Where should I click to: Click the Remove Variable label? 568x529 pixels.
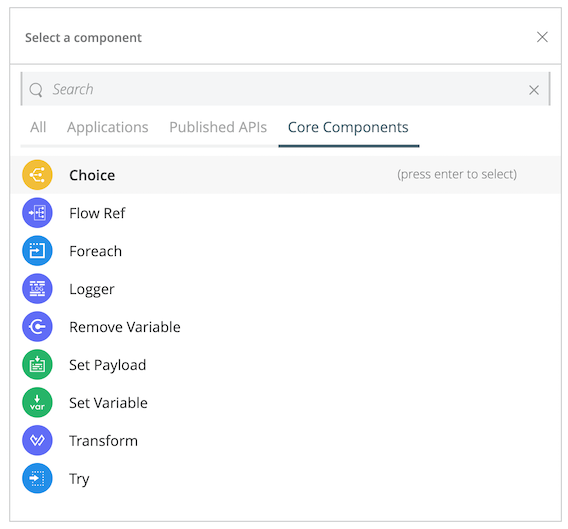125,327
